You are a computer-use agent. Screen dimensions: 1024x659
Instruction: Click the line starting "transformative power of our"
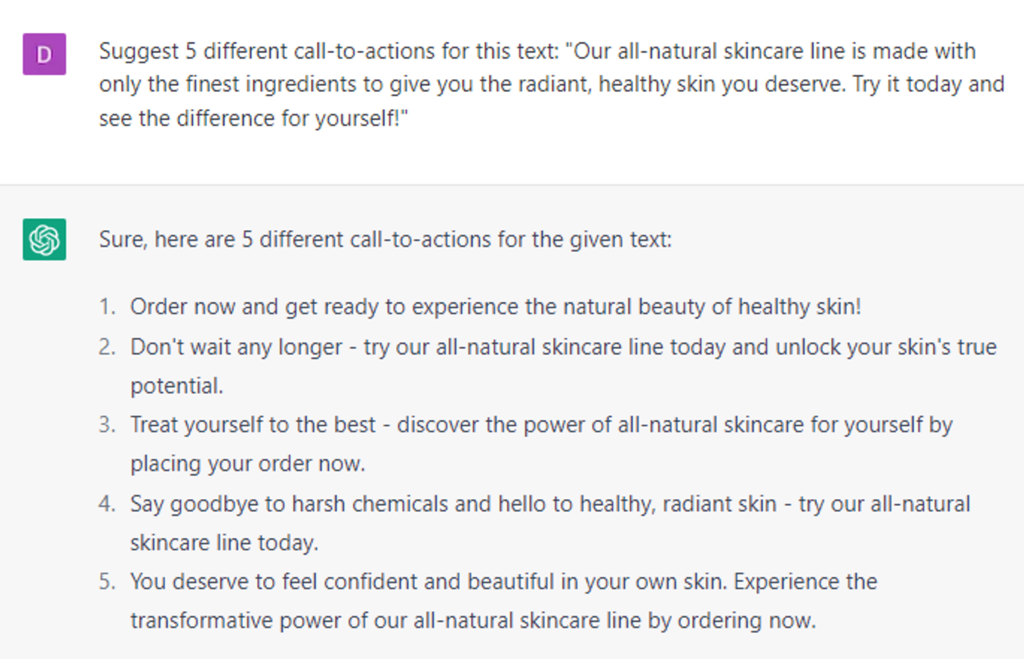473,620
